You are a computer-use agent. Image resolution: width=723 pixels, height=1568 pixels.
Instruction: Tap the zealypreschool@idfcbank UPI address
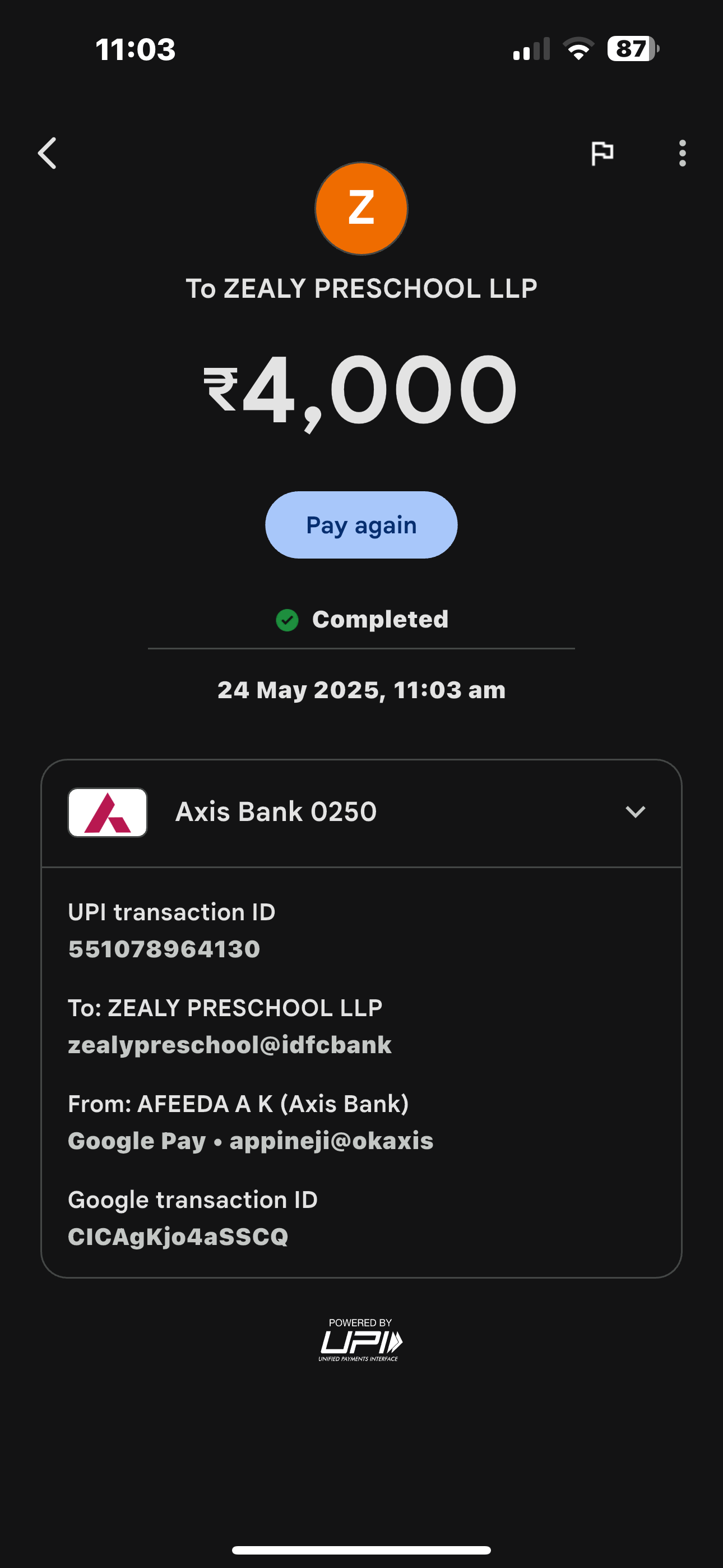click(x=229, y=1045)
